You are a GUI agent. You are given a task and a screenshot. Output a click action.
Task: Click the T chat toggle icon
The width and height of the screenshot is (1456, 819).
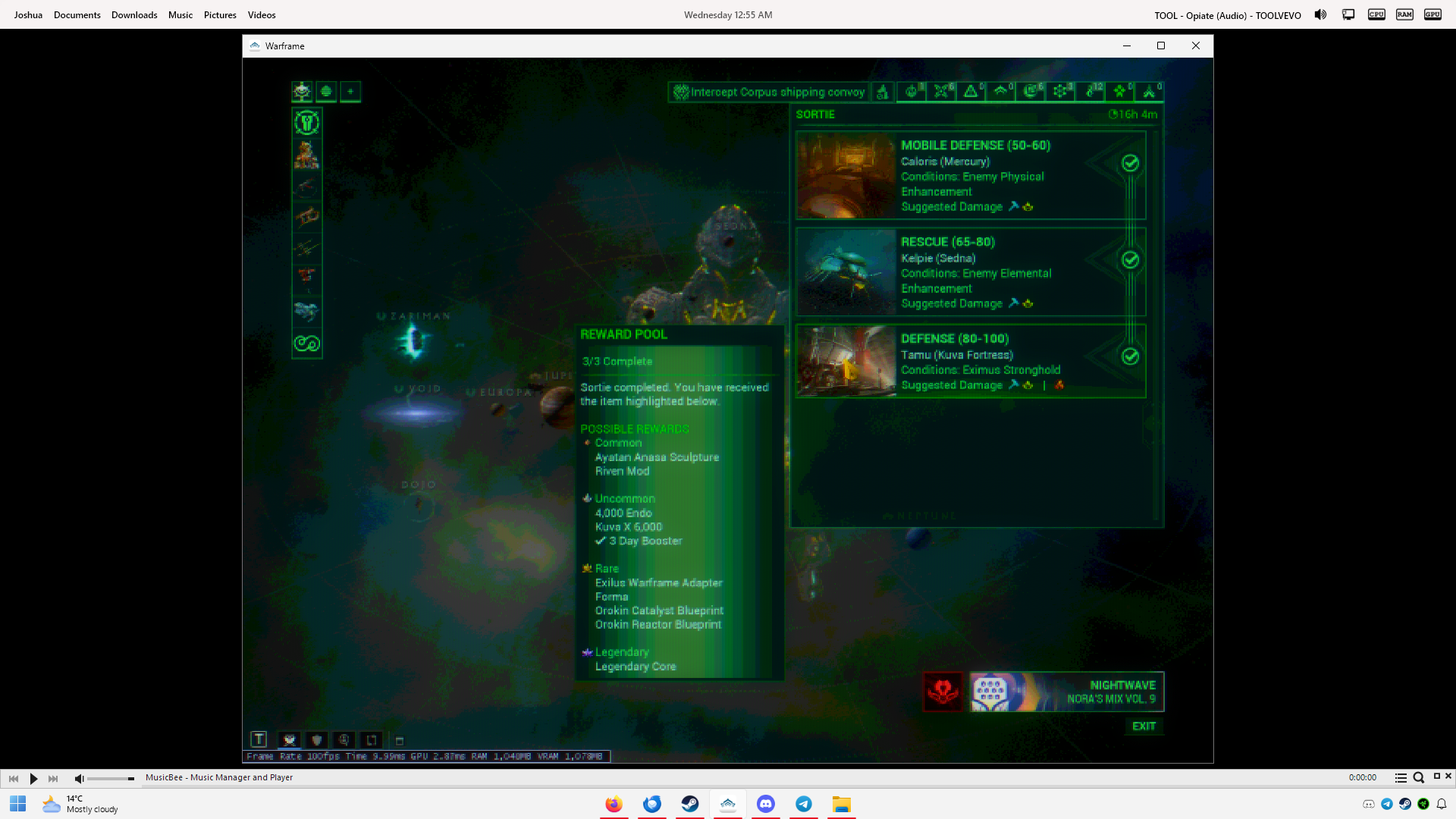259,739
